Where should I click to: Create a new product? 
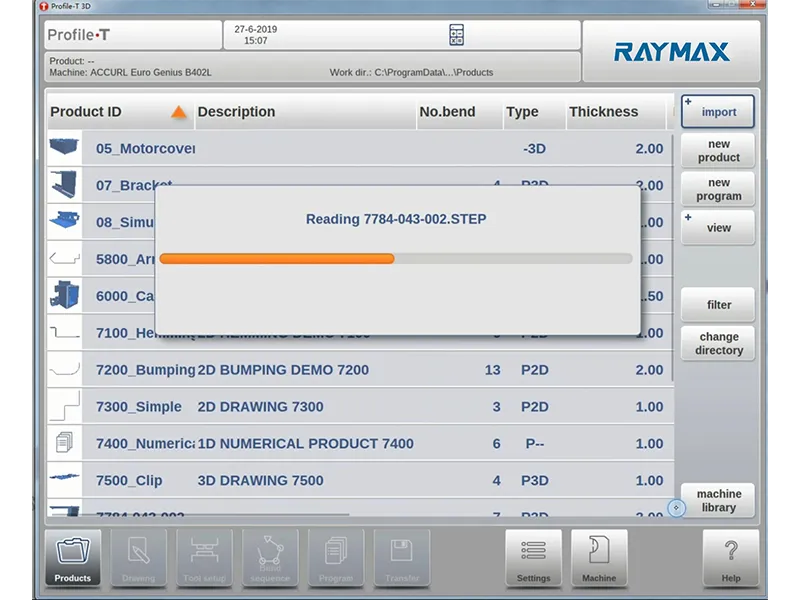(x=718, y=151)
